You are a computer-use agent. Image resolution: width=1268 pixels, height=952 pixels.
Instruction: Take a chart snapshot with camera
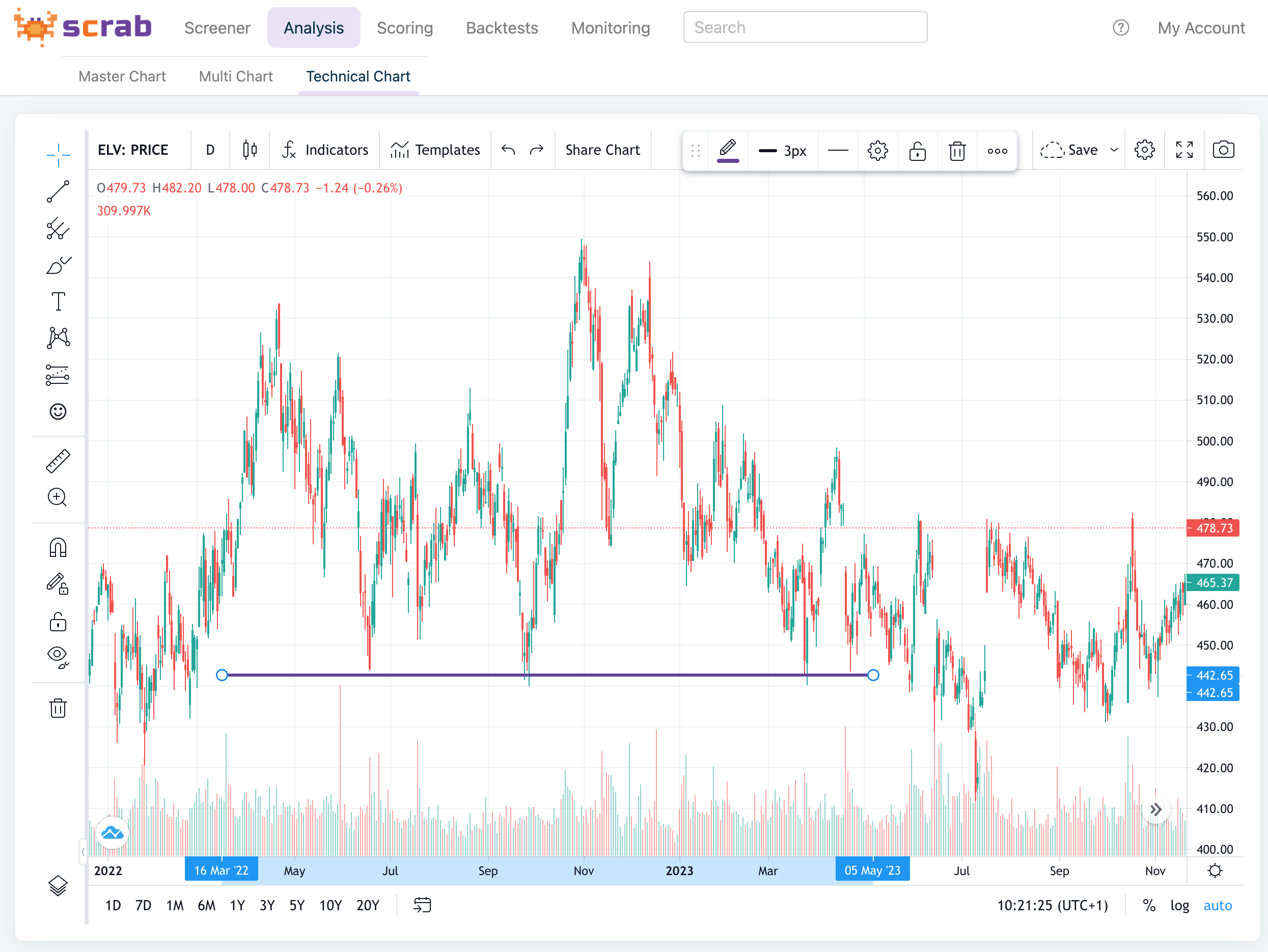point(1223,150)
